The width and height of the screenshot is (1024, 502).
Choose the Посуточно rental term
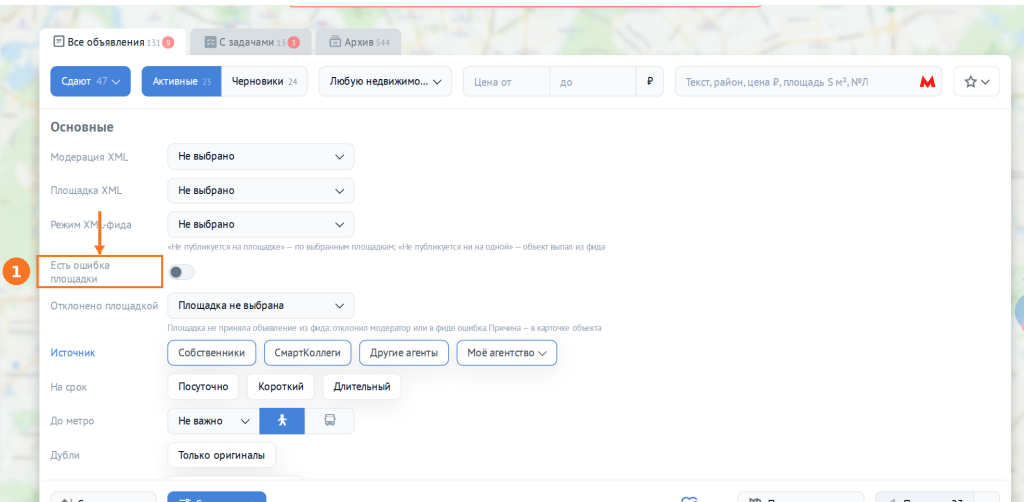[203, 387]
